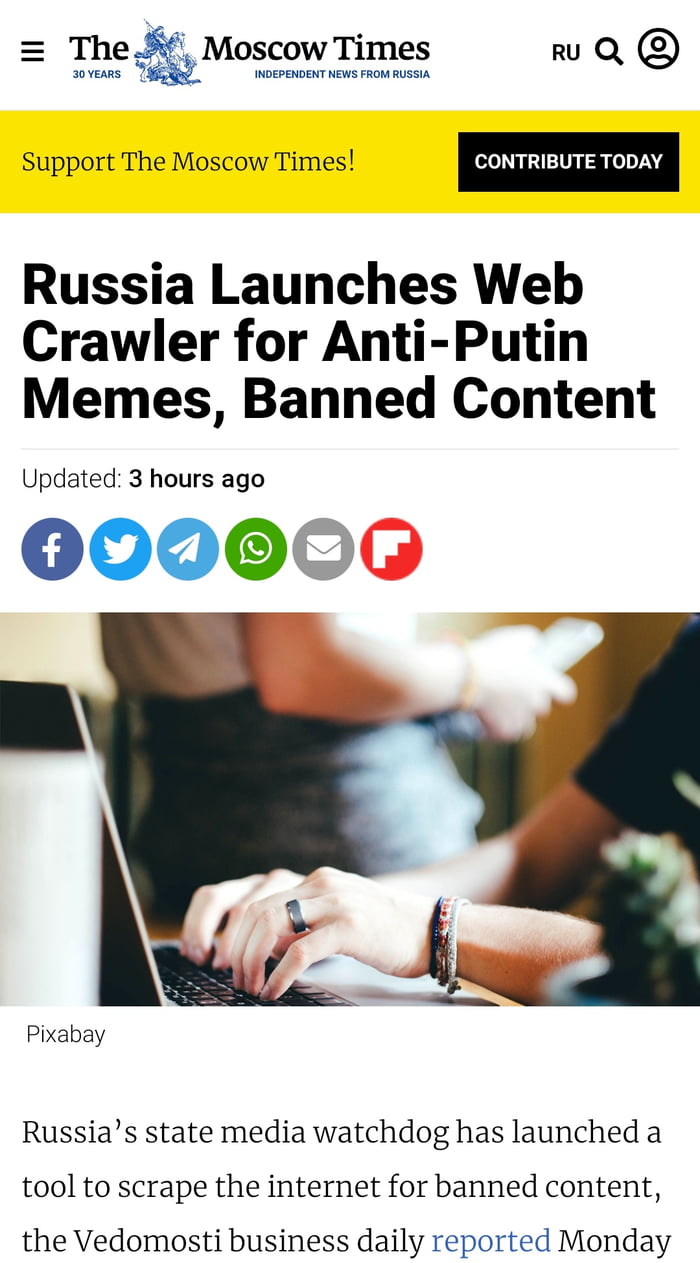Share the article on WhatsApp

(x=256, y=549)
